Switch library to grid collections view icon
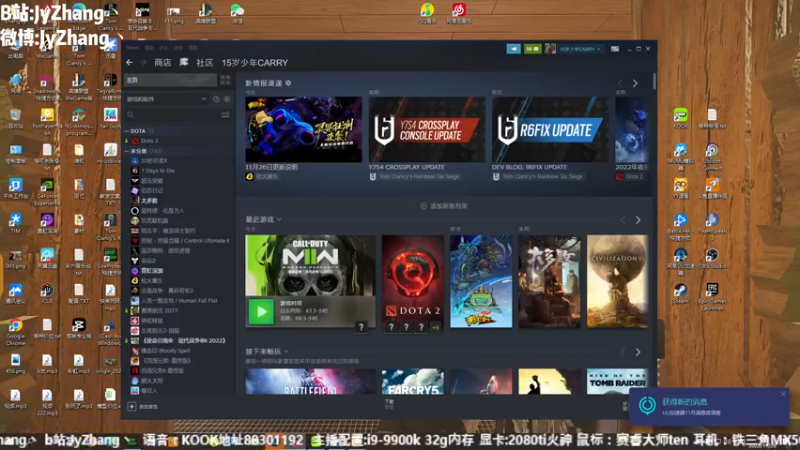Viewport: 800px width, 450px height. tap(225, 80)
